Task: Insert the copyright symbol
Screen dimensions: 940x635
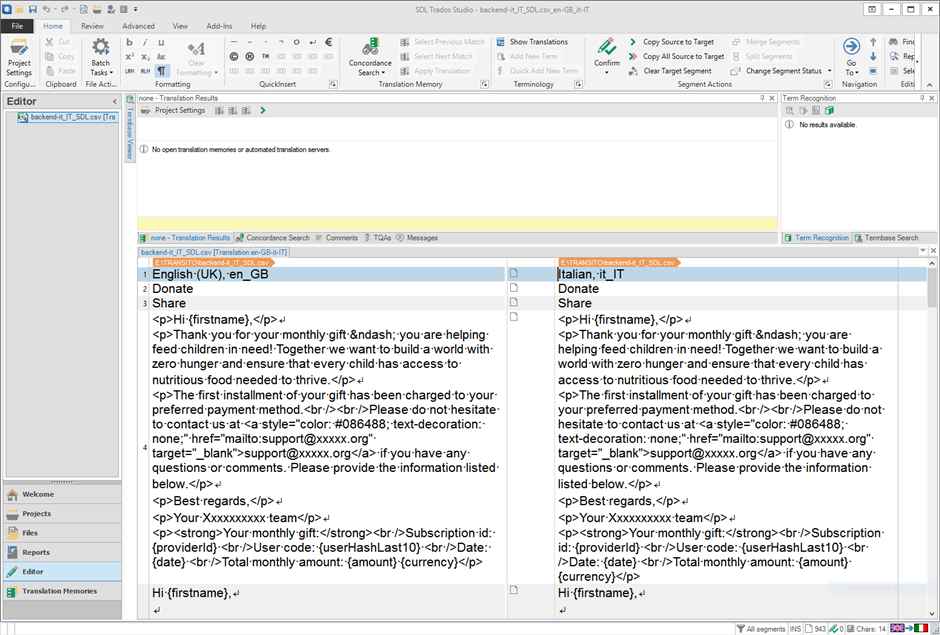Action: tap(234, 56)
